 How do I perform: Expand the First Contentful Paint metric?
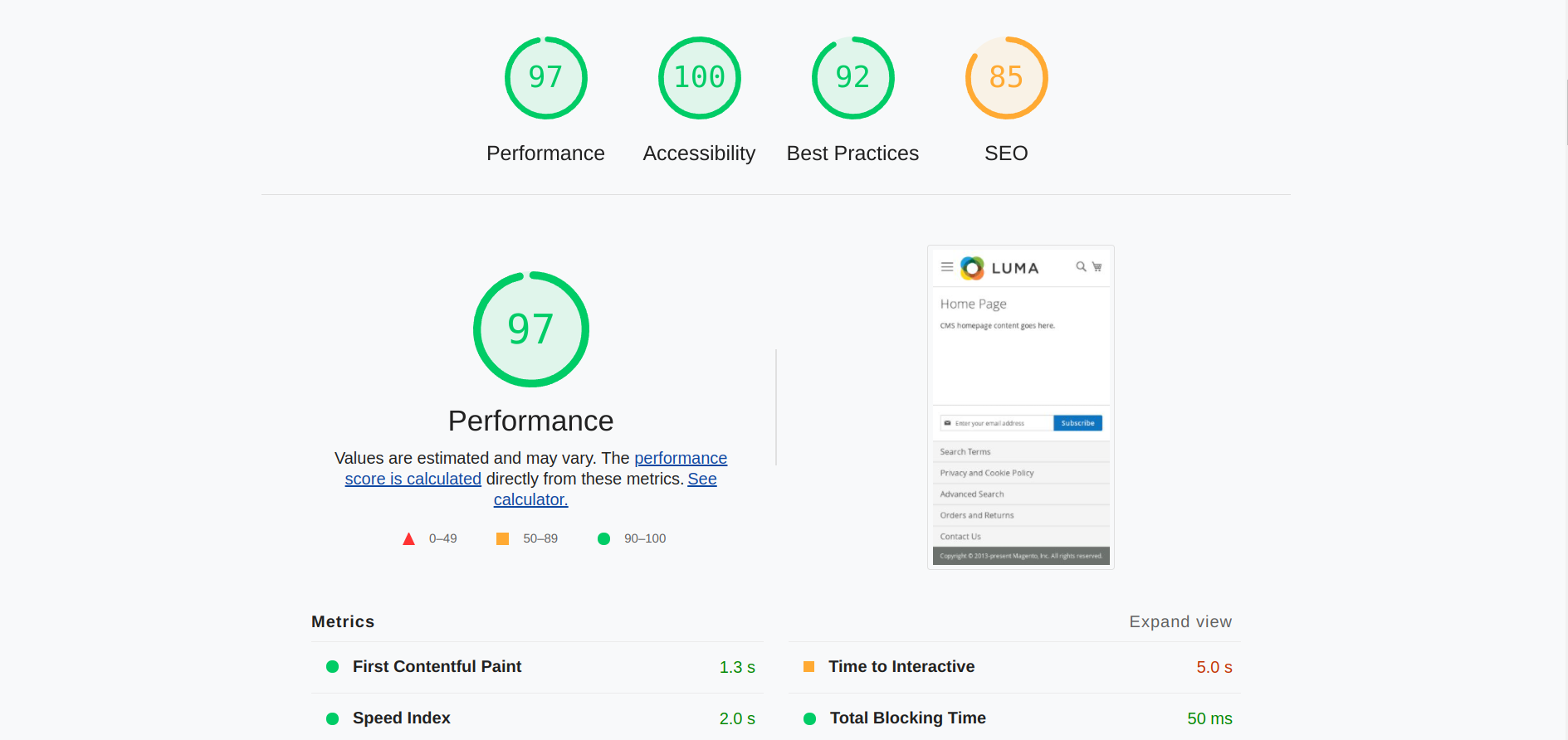click(437, 667)
